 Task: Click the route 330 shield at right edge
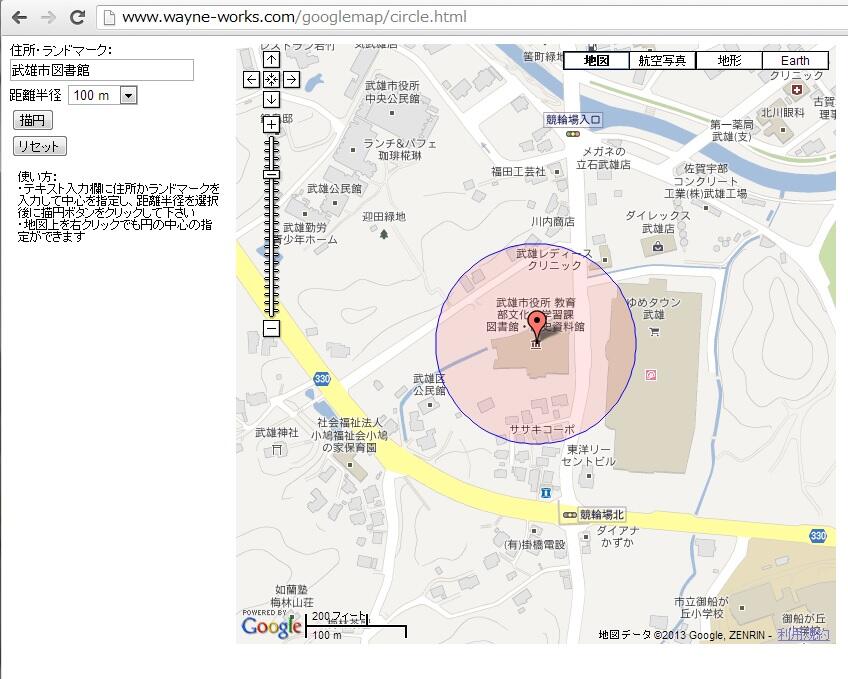(x=818, y=535)
